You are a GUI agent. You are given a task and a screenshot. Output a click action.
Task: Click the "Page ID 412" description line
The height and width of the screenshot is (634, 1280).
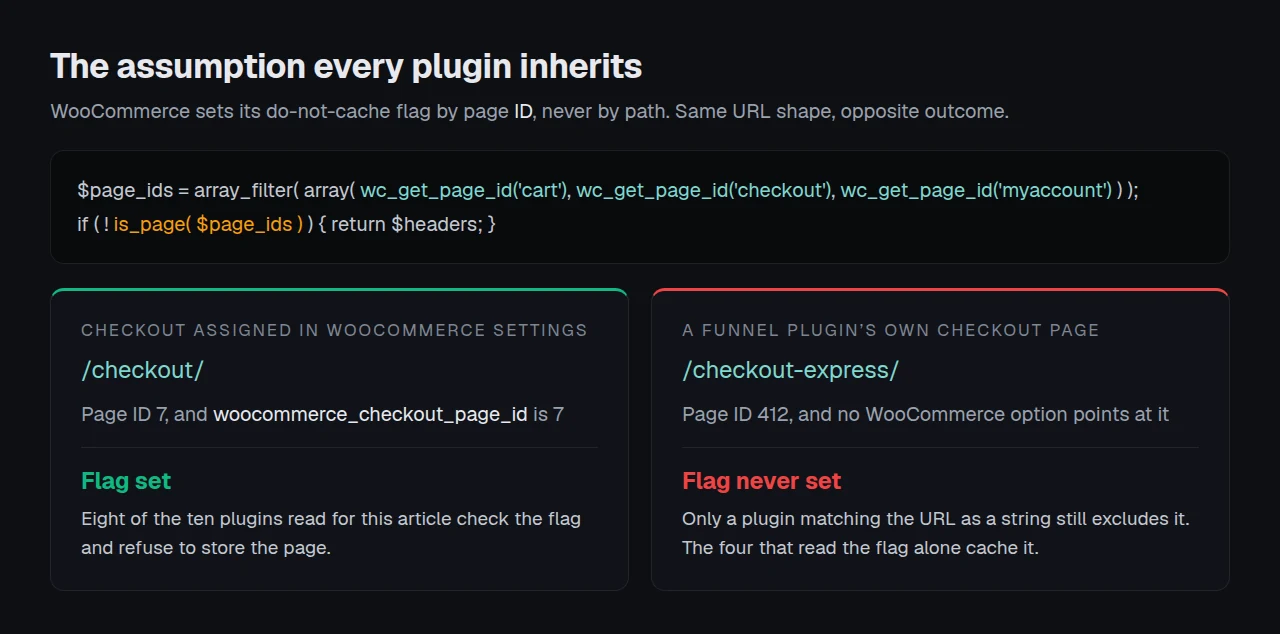coord(925,414)
